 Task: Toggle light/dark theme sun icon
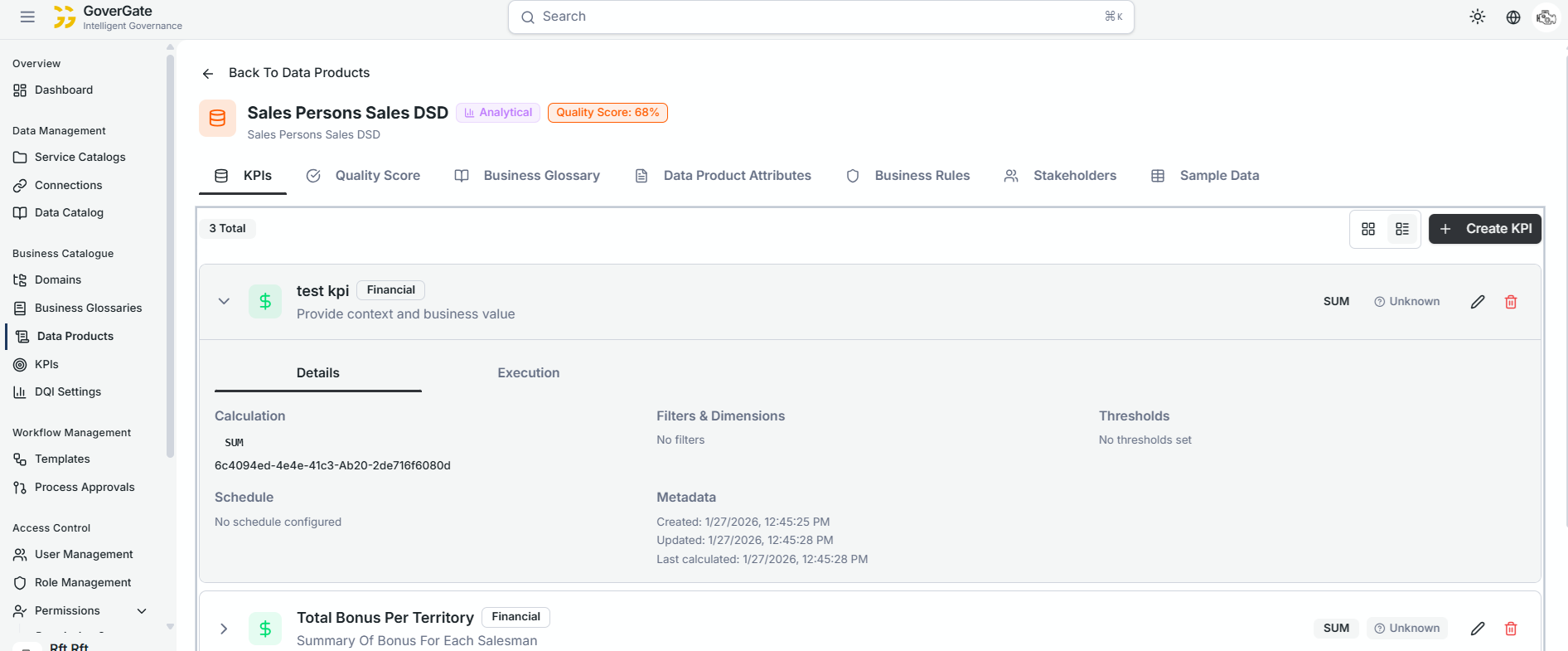pyautogui.click(x=1477, y=17)
